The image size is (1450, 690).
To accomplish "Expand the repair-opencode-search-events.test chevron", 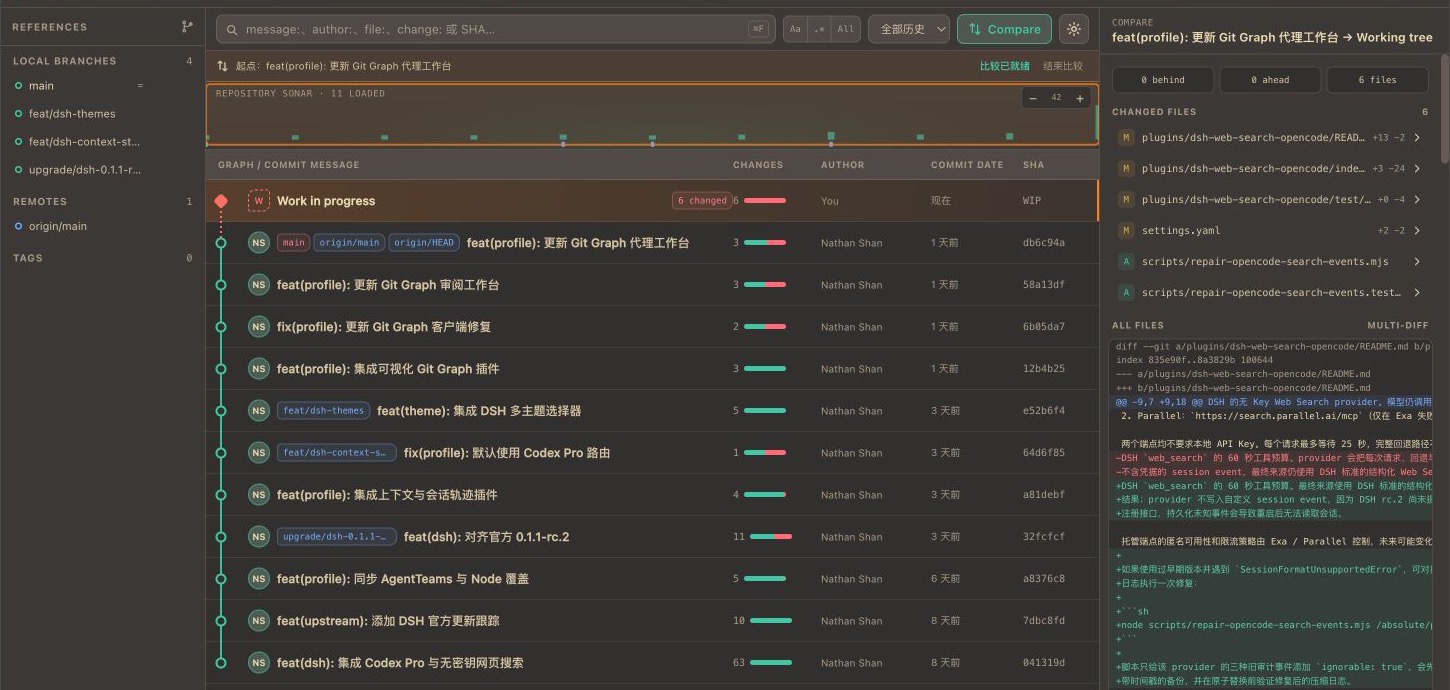I will tap(1417, 293).
